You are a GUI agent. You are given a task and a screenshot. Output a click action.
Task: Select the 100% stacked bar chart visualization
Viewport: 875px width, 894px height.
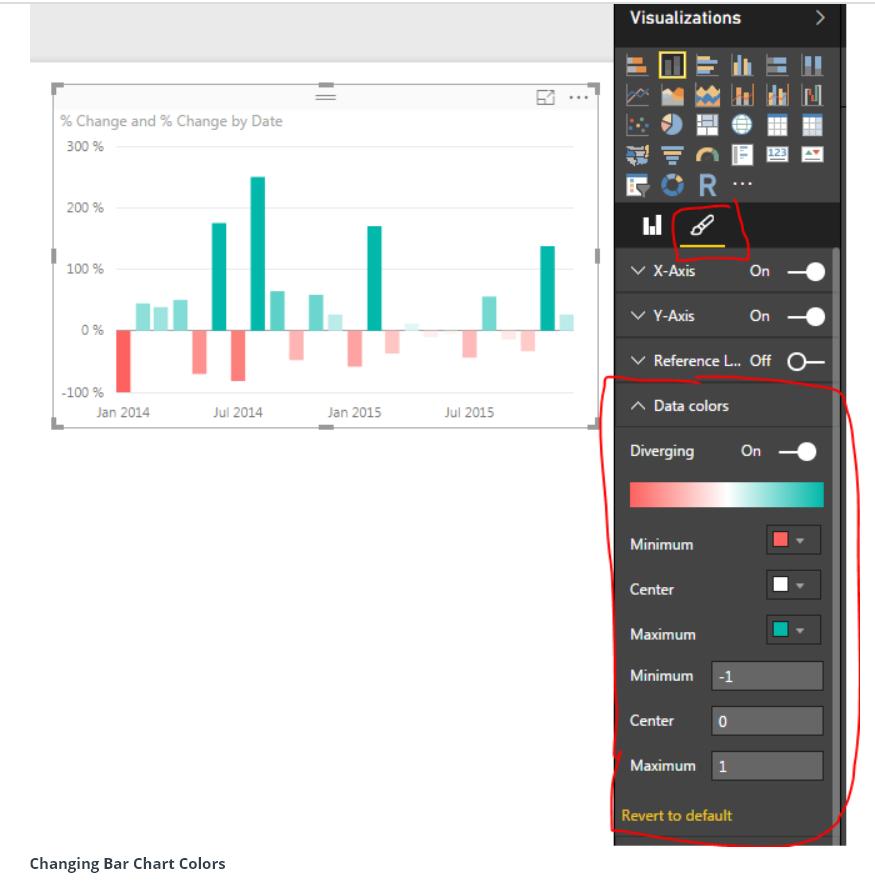point(777,65)
